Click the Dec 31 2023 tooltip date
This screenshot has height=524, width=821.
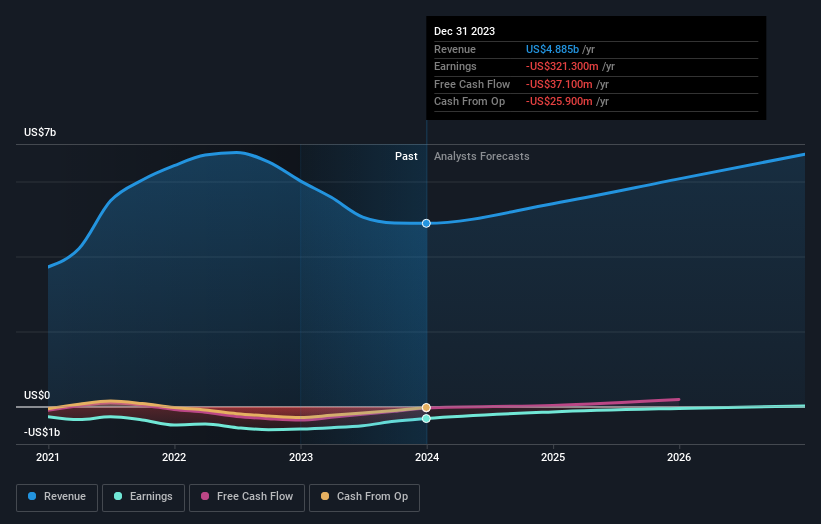[x=464, y=31]
